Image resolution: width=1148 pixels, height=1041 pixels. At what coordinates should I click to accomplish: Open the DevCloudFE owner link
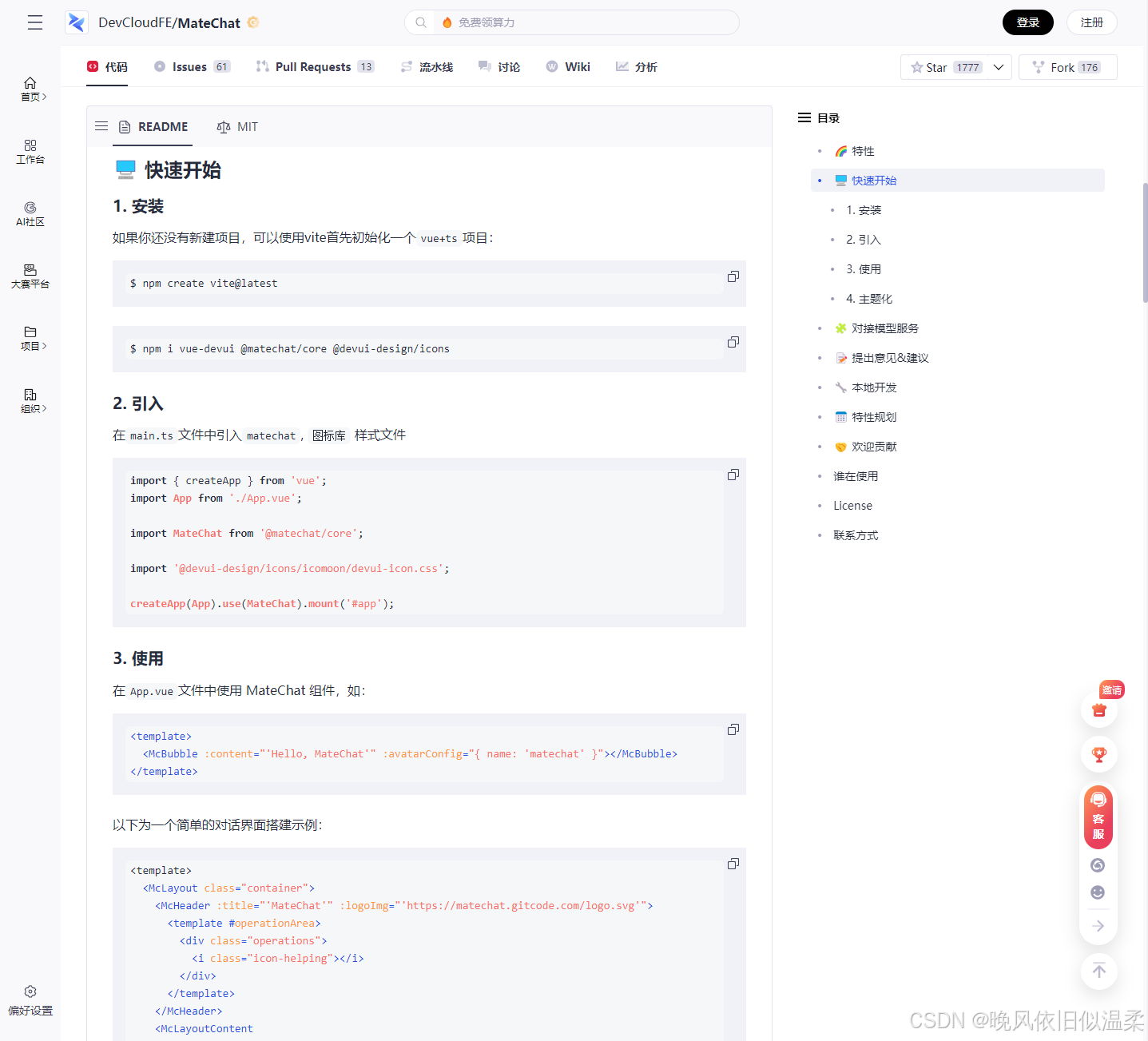coord(133,22)
